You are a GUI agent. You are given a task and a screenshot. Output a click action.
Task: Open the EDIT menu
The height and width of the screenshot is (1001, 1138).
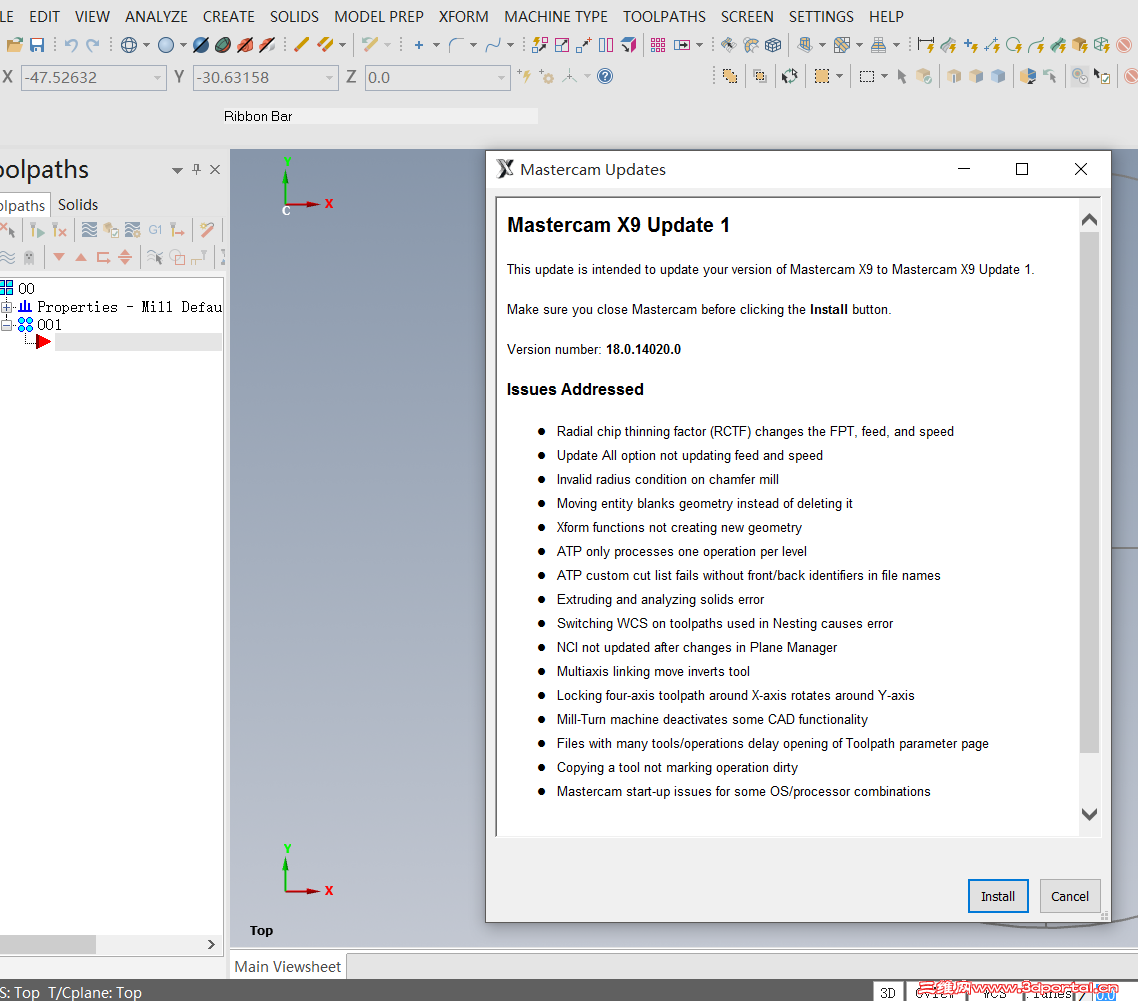click(x=44, y=16)
